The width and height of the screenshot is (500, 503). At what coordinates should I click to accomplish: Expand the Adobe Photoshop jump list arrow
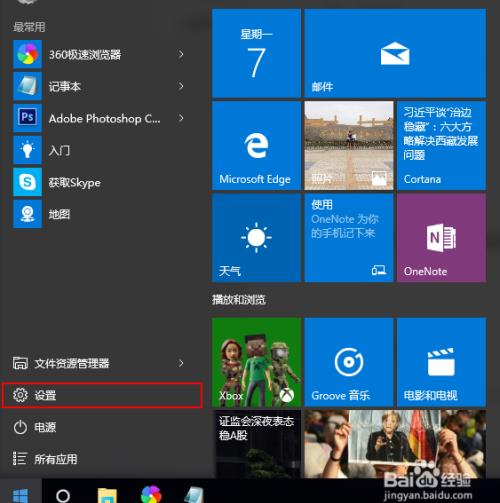181,118
